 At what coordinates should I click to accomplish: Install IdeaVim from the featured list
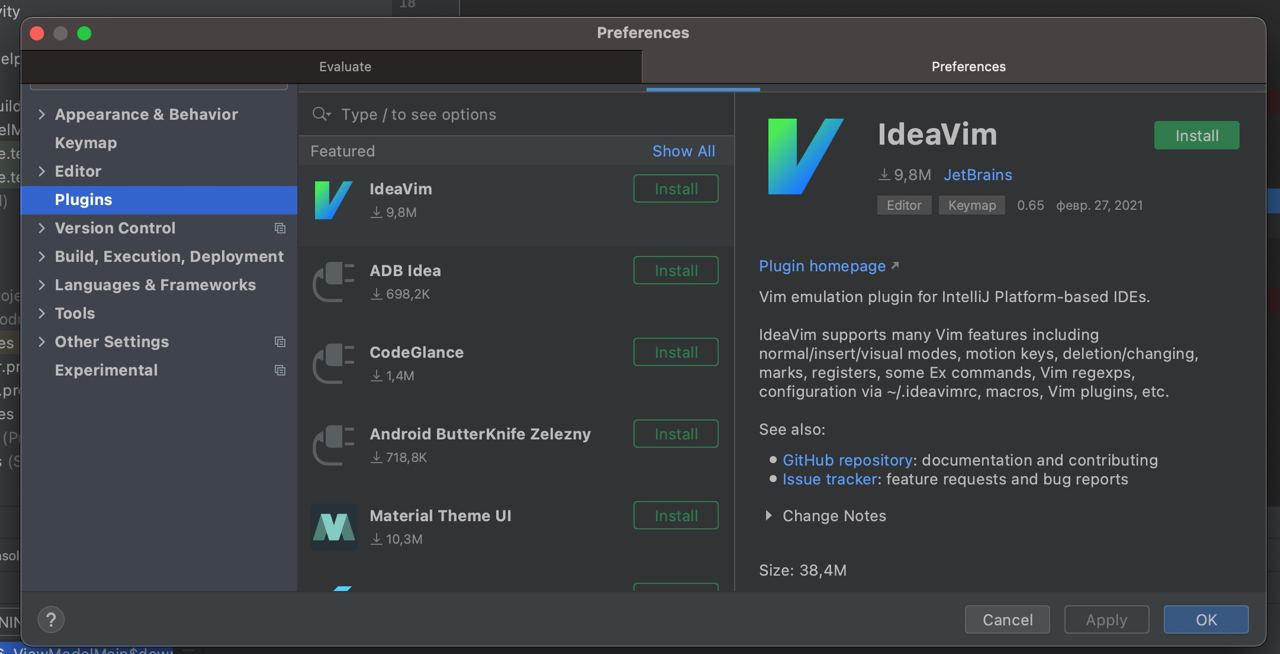pos(676,189)
